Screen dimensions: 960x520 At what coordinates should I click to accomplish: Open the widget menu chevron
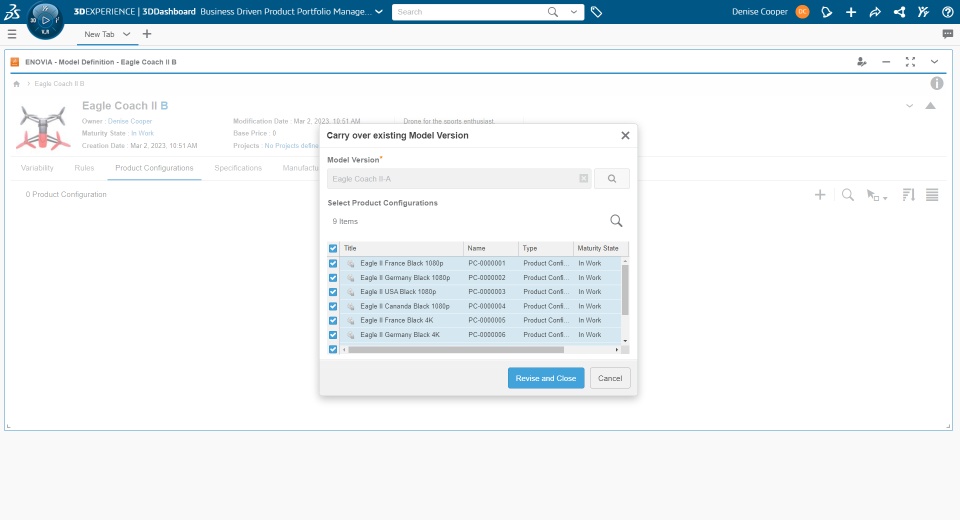coord(934,62)
